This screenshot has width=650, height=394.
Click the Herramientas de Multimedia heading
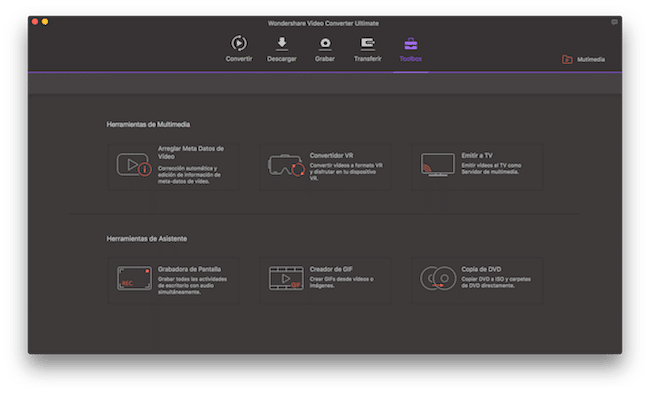(148, 124)
